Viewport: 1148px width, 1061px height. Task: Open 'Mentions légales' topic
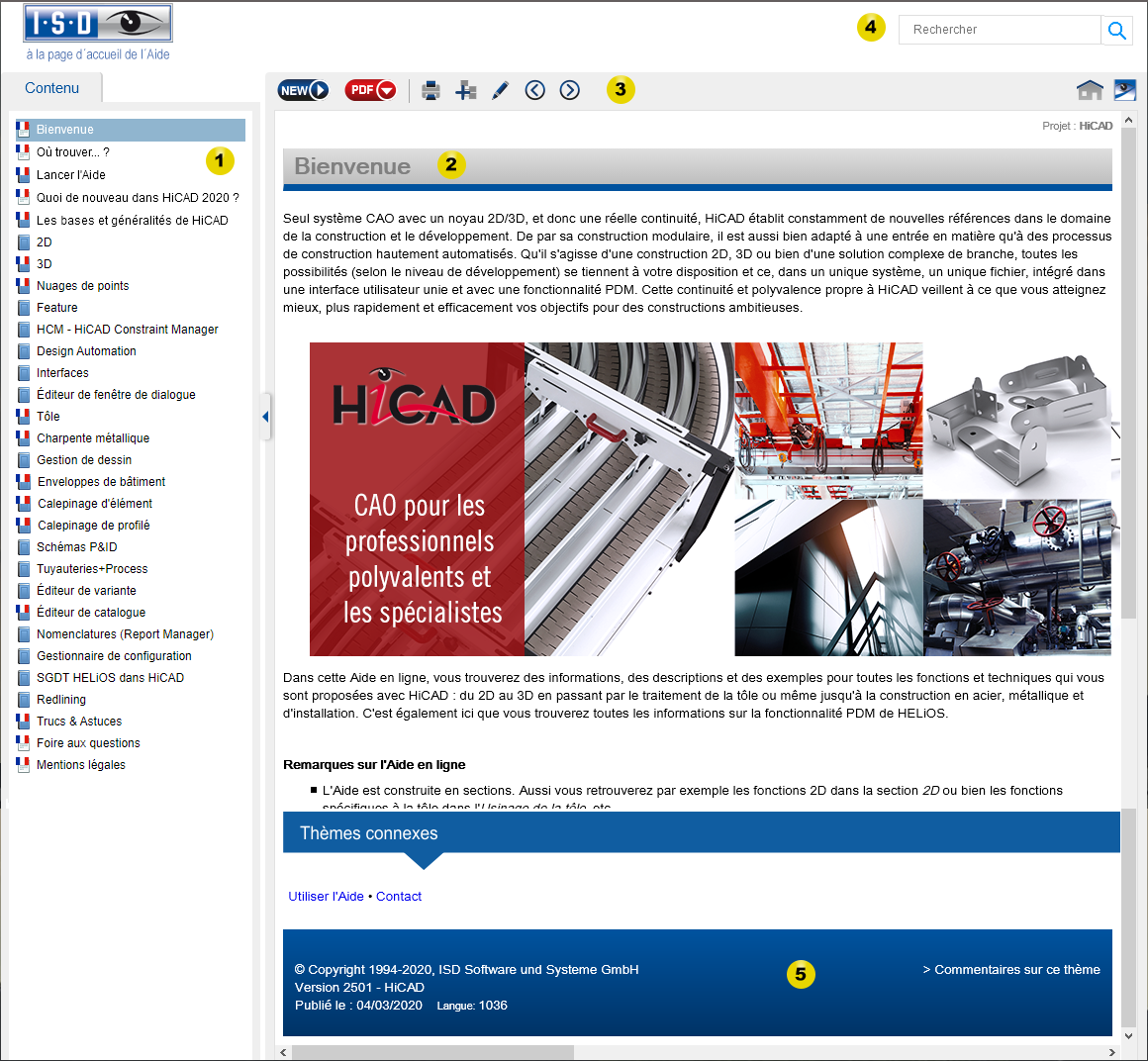81,765
